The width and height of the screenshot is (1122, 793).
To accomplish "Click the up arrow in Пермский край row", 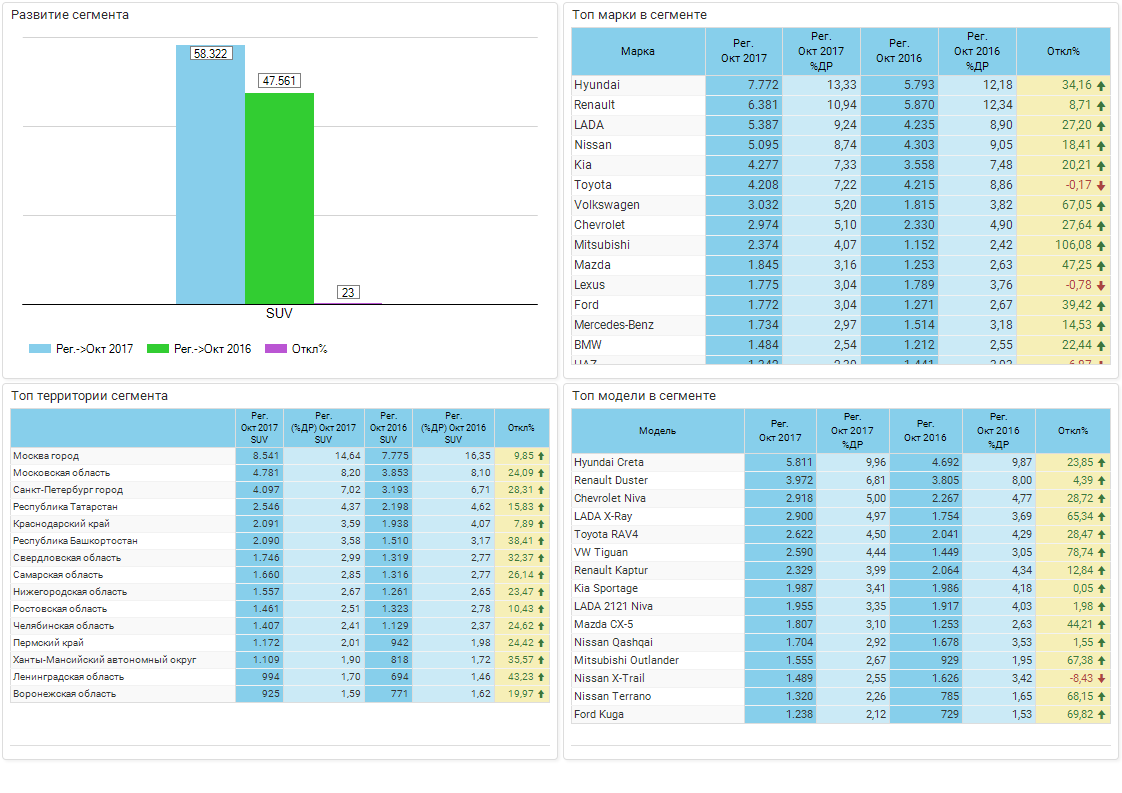I will pyautogui.click(x=541, y=643).
